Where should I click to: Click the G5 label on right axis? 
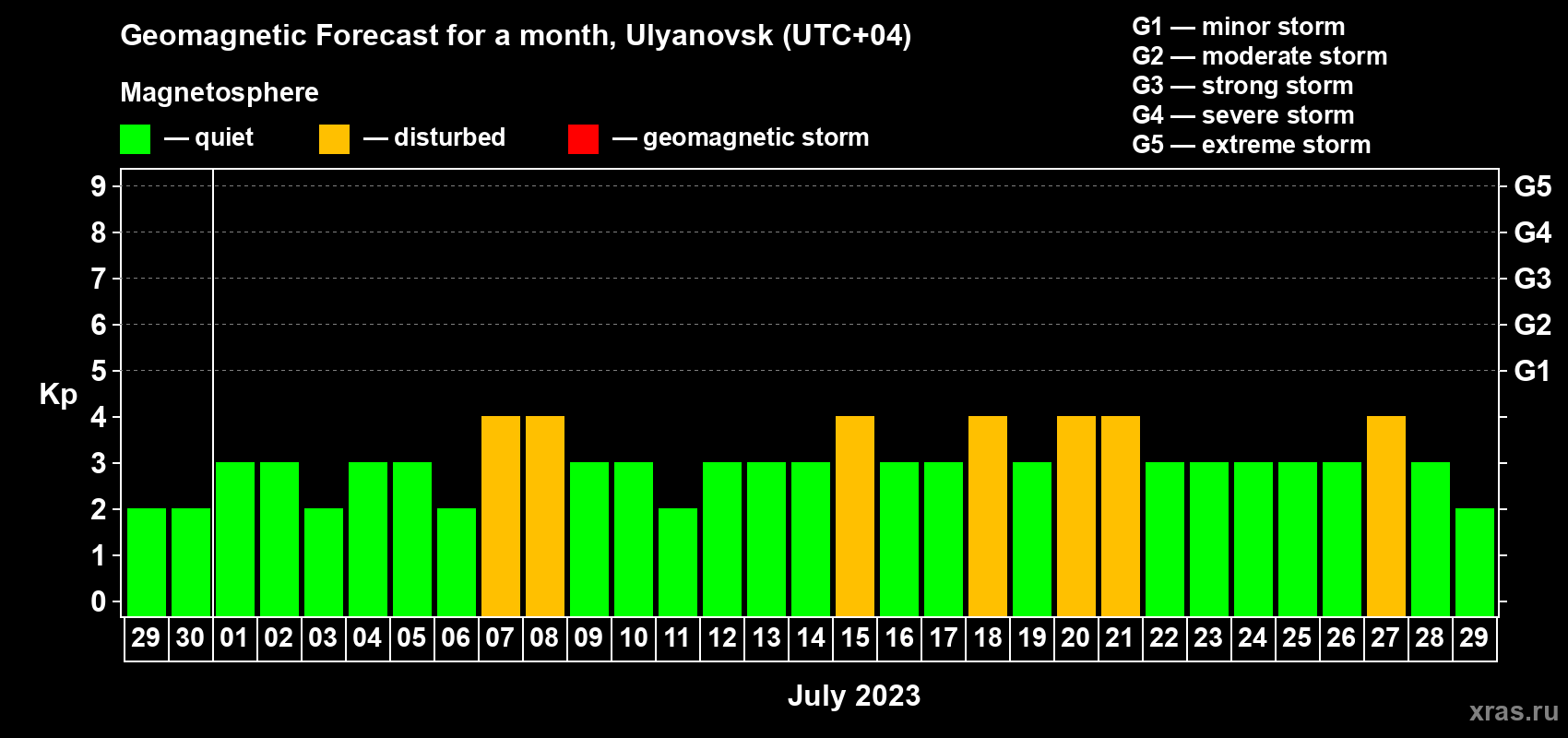pyautogui.click(x=1532, y=186)
